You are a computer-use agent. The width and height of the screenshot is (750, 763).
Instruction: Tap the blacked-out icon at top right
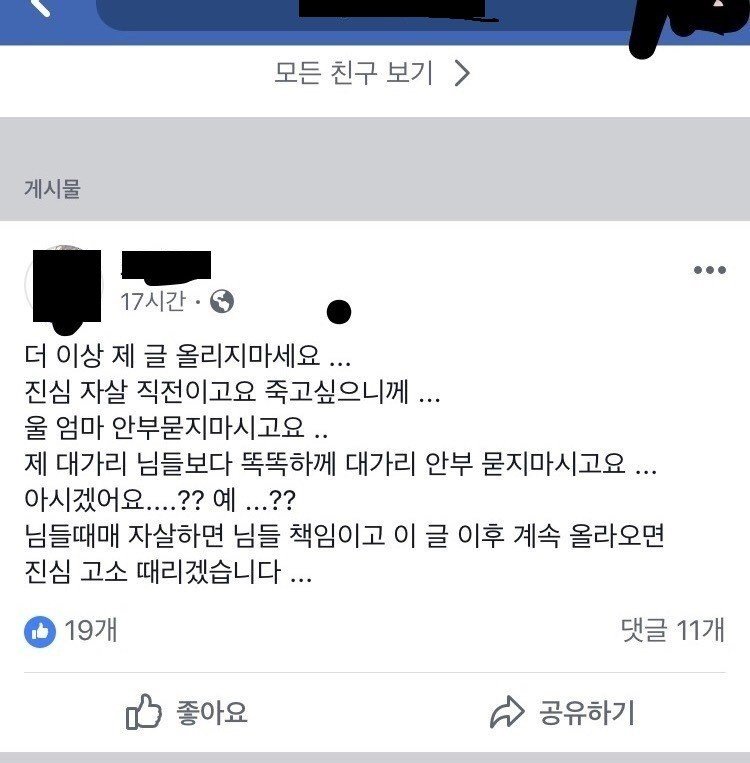pyautogui.click(x=691, y=24)
